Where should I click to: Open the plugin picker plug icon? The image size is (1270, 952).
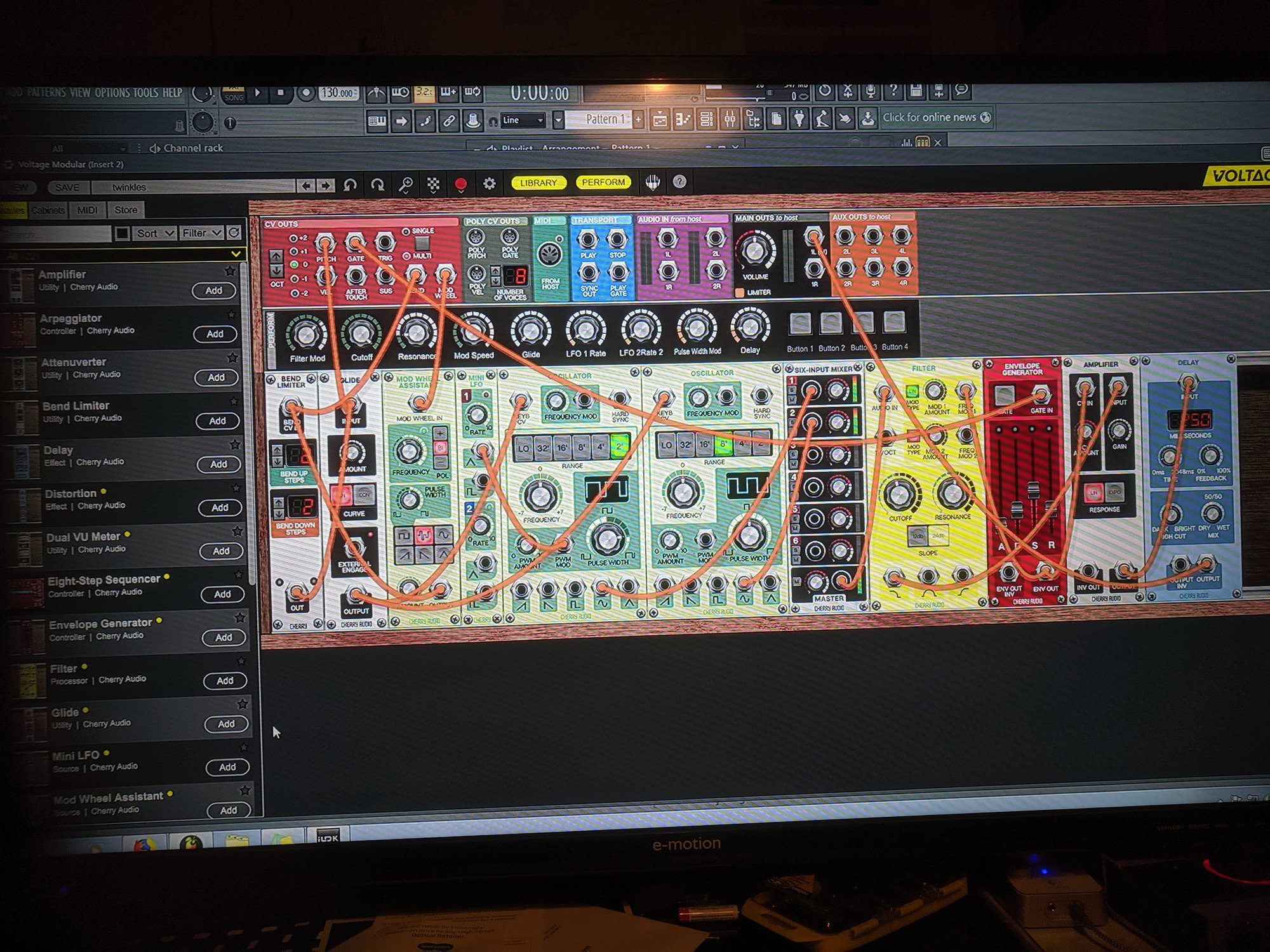pyautogui.click(x=799, y=119)
